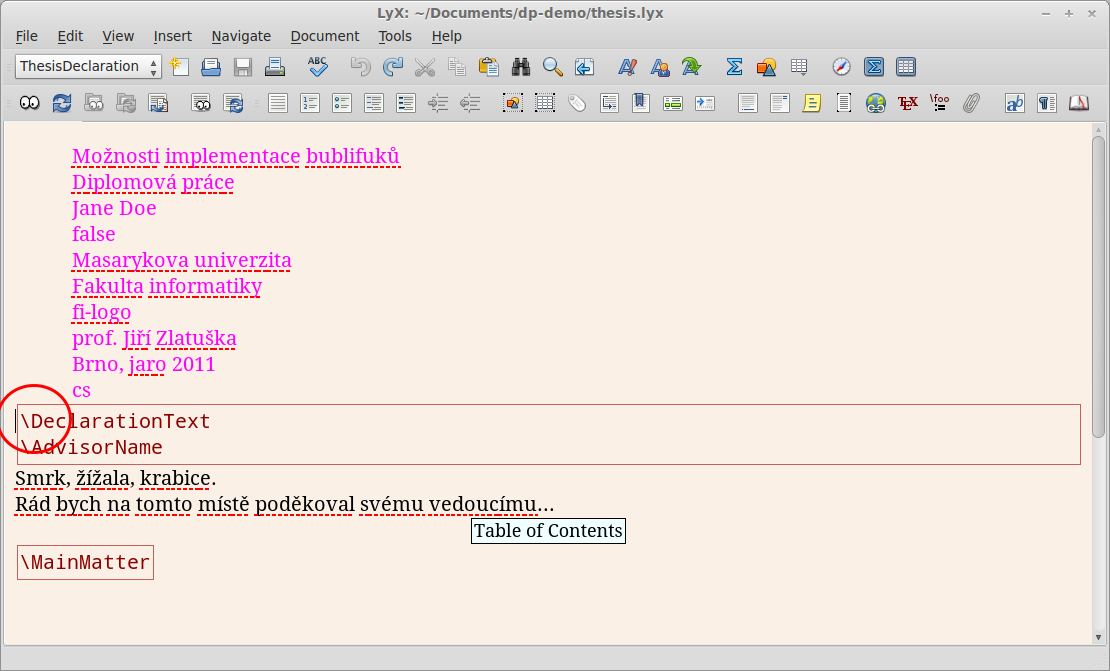Toggle the math toolbar
The image size is (1110, 671).
[874, 67]
